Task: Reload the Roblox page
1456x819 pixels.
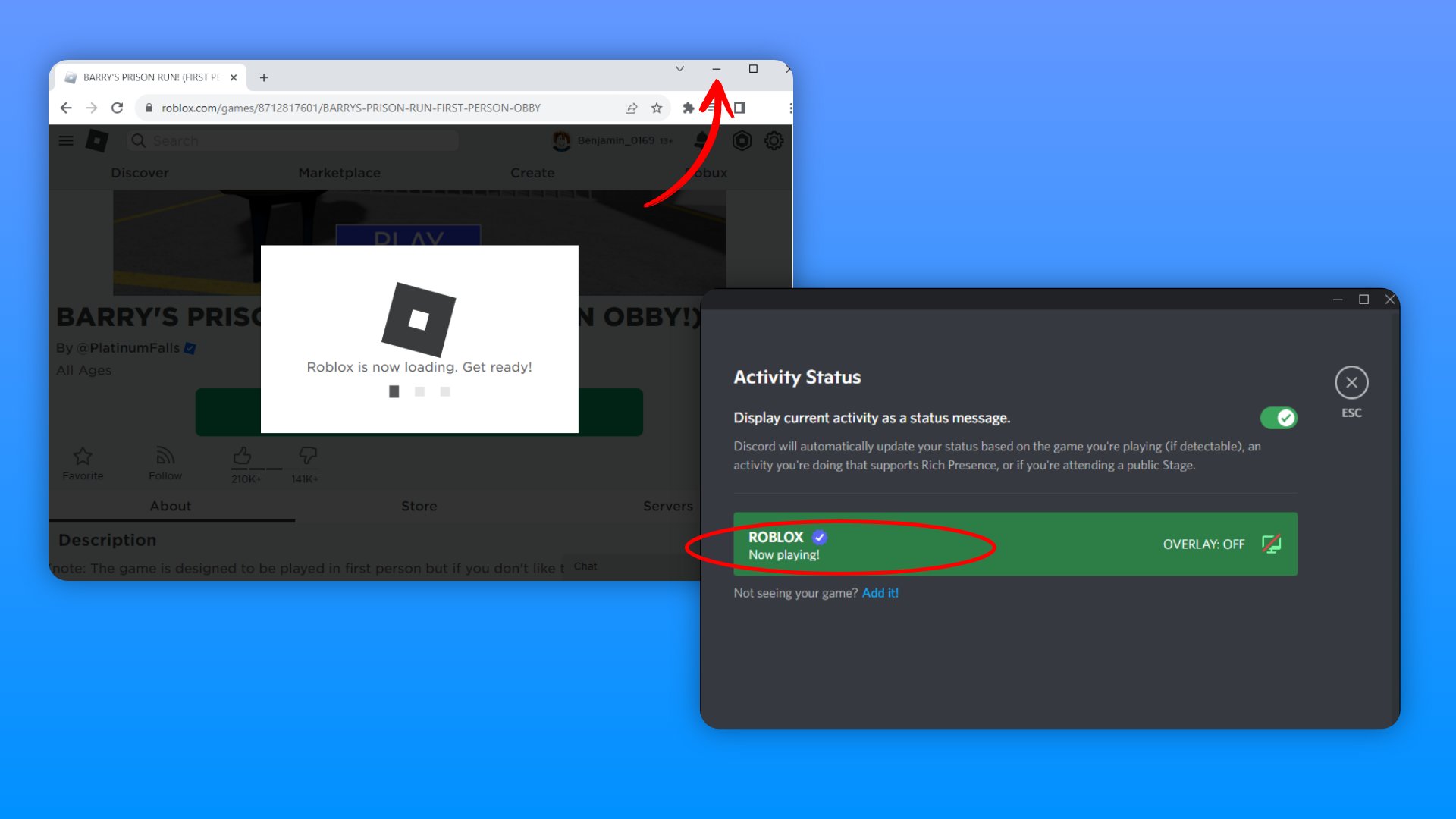Action: tap(117, 108)
